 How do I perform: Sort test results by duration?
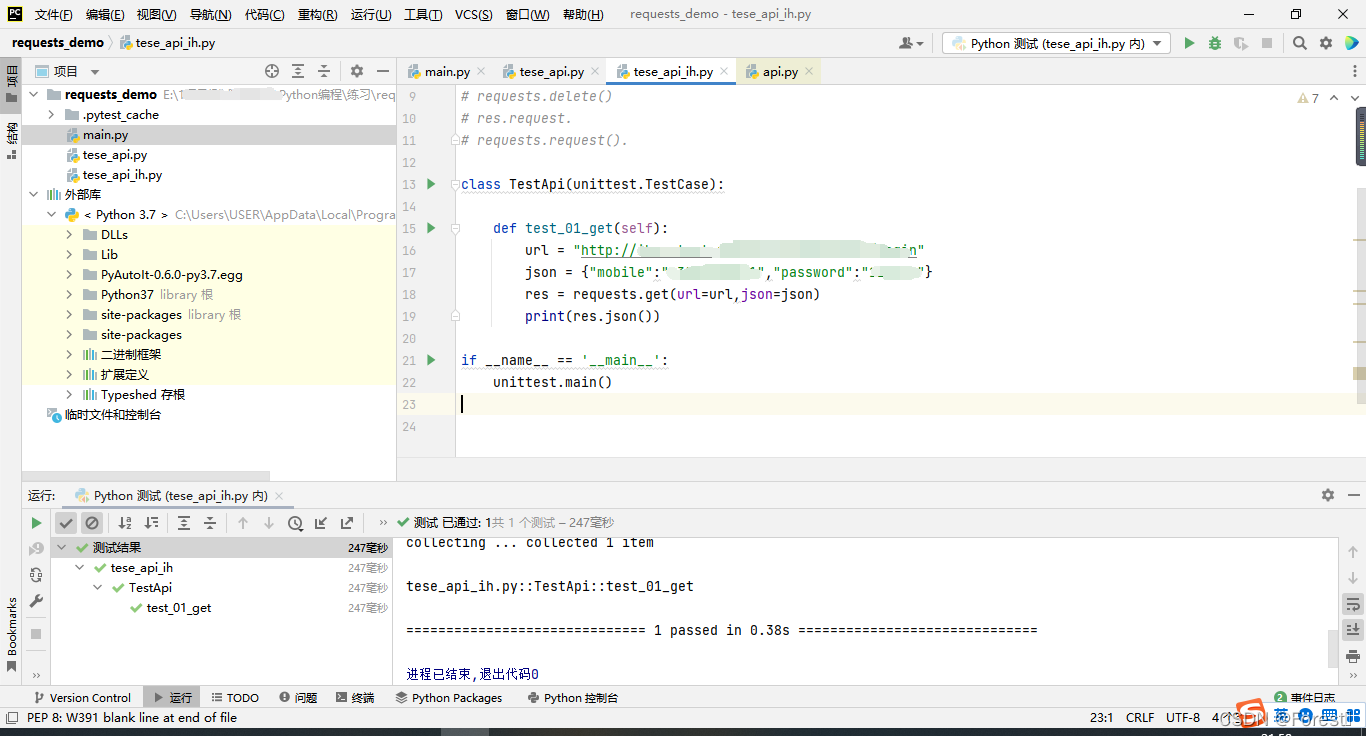[x=151, y=523]
